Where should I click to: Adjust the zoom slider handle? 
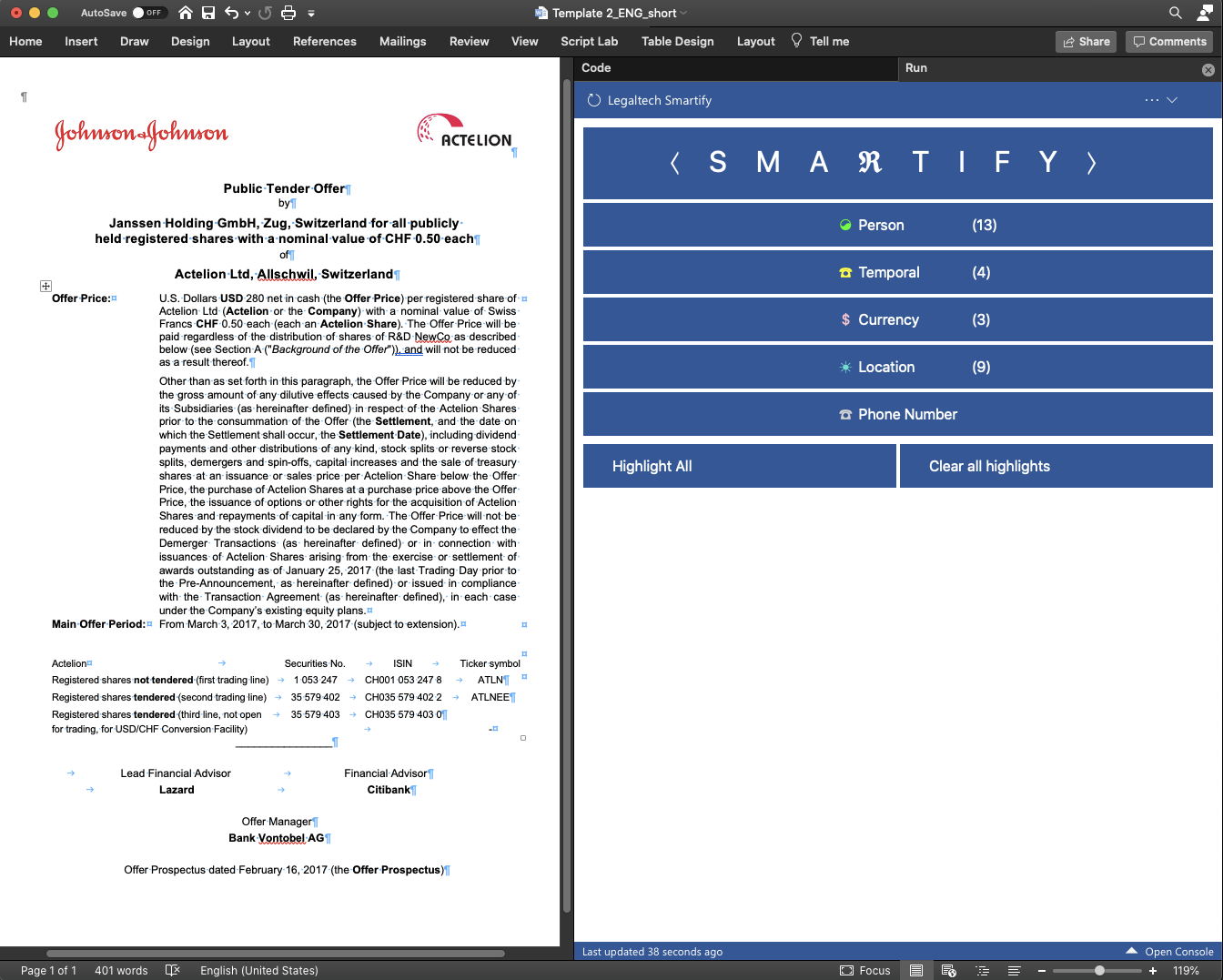coord(1099,970)
